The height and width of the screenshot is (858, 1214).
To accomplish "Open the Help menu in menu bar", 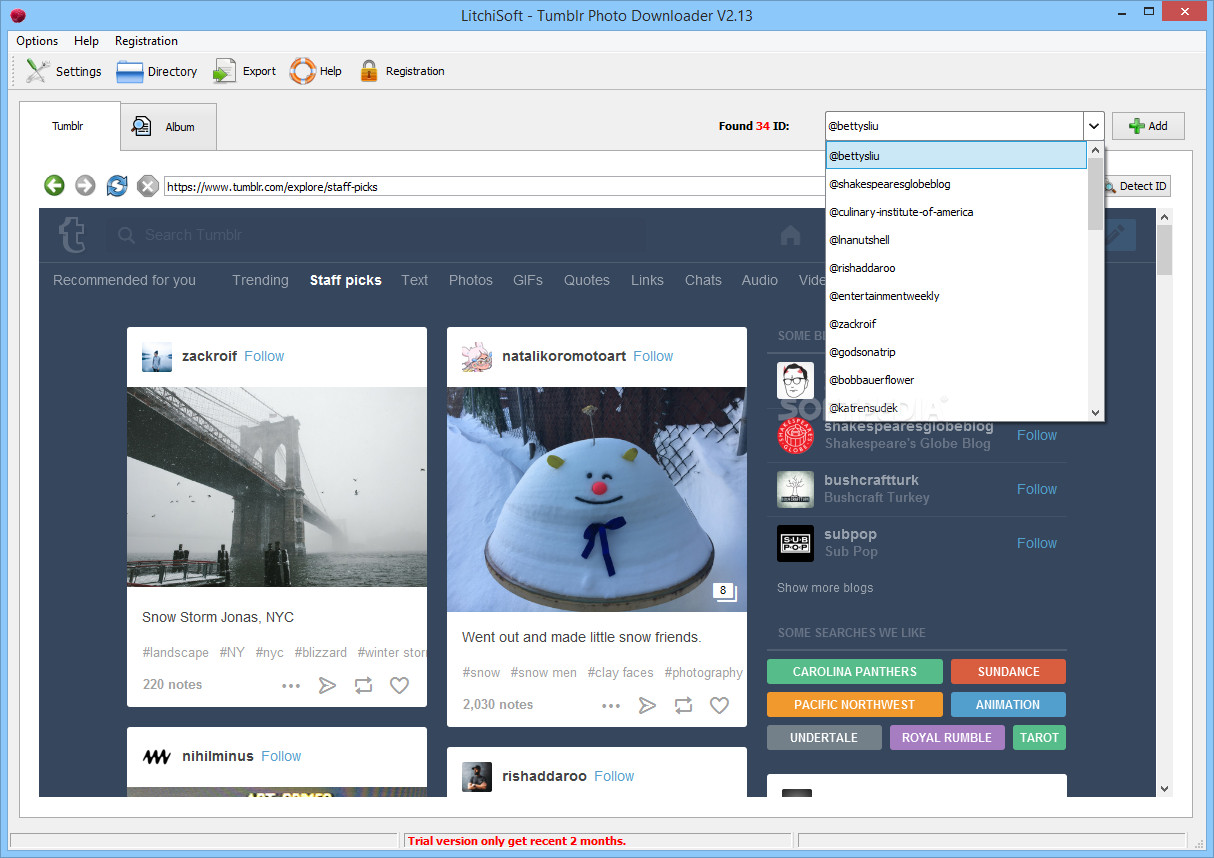I will point(86,41).
